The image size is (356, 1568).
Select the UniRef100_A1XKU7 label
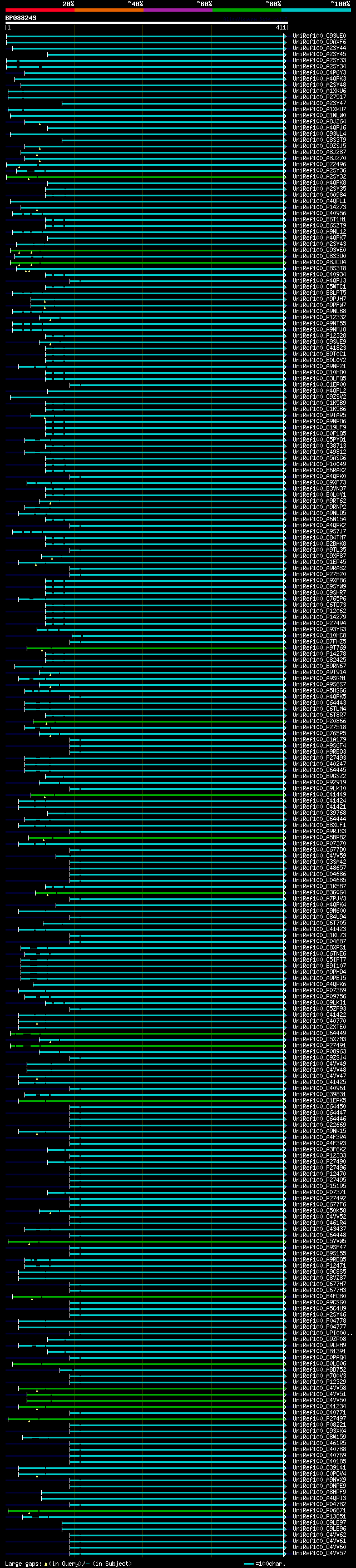319,110
